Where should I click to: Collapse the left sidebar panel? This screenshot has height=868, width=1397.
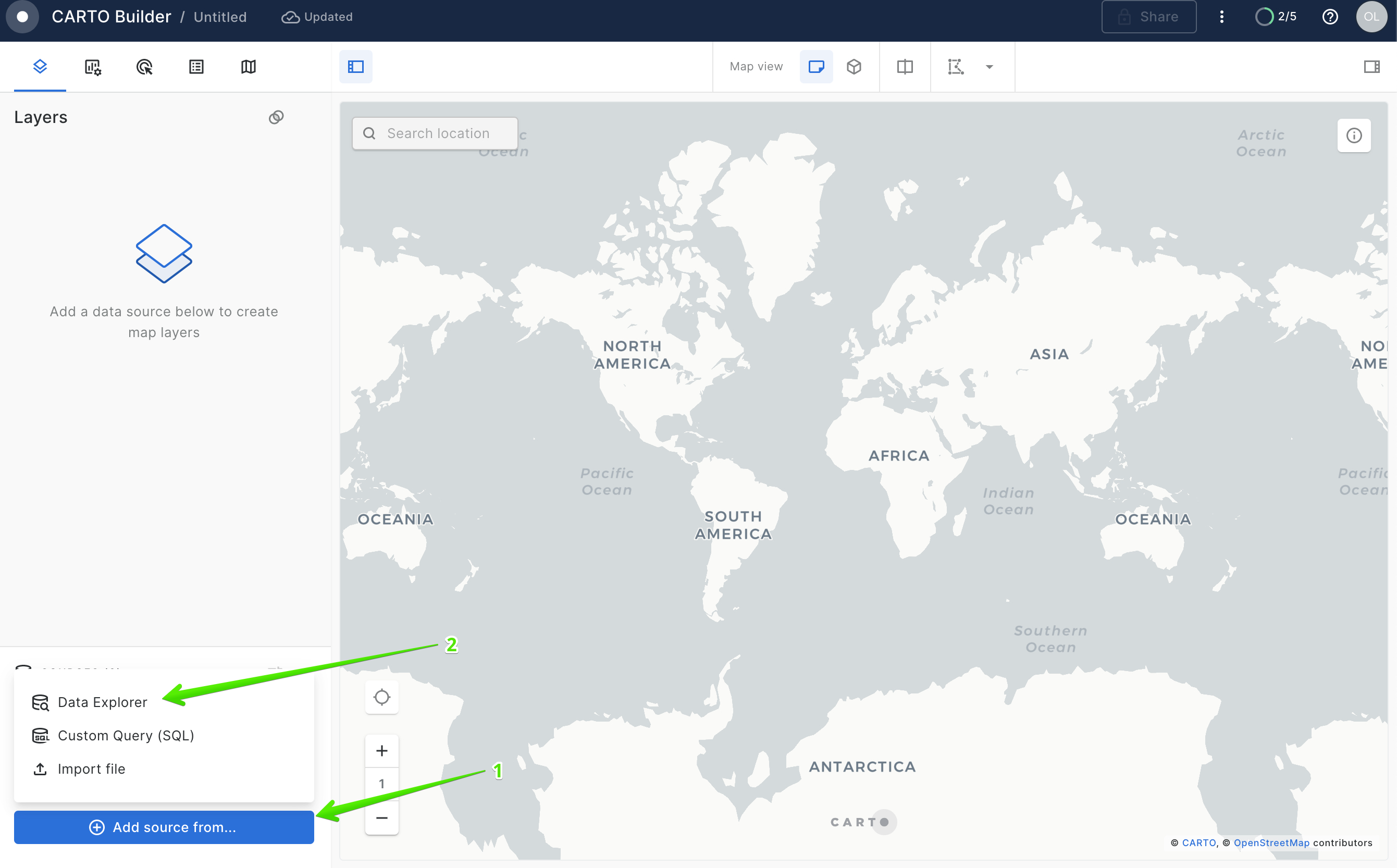[355, 67]
